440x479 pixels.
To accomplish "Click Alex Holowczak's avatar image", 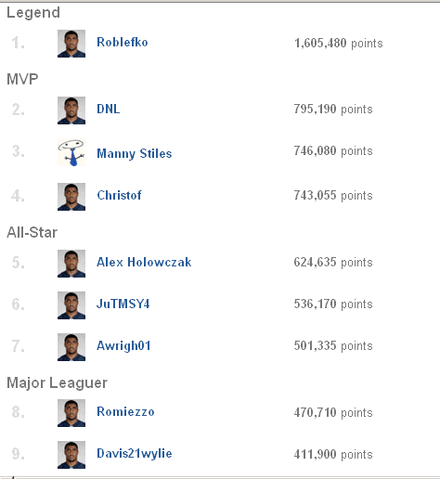I will pyautogui.click(x=71, y=264).
